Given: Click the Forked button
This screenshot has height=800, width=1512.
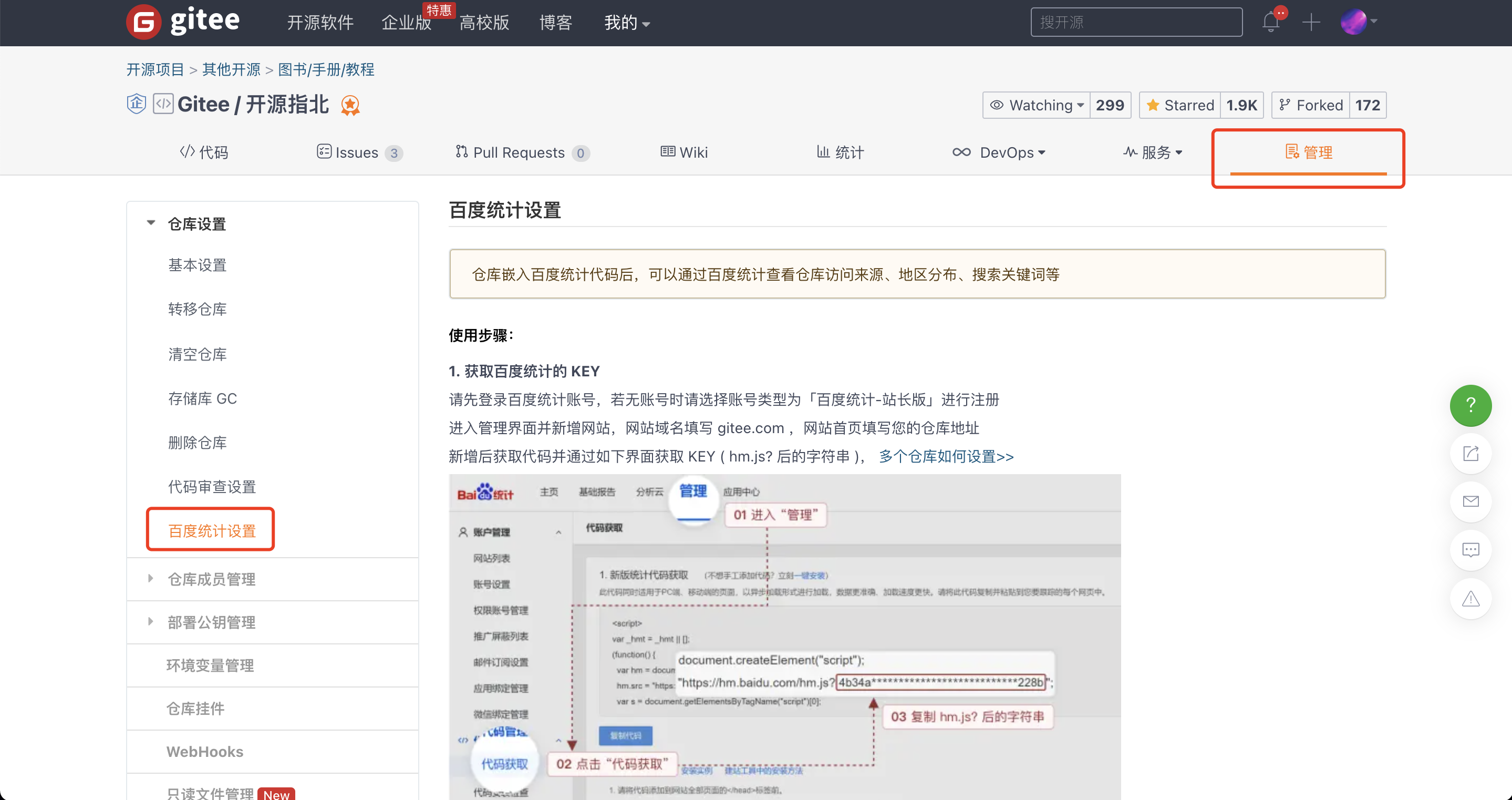Looking at the screenshot, I should pos(1311,105).
